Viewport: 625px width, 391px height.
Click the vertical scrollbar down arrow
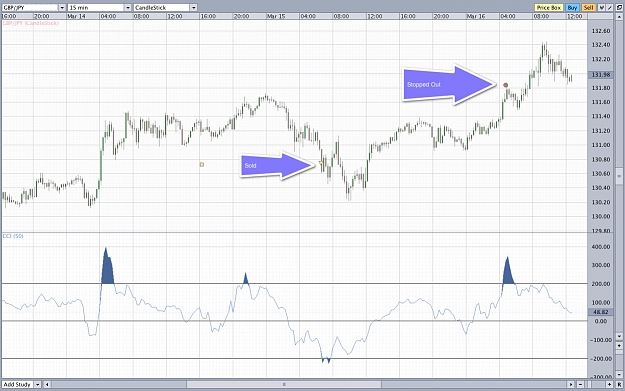619,336
